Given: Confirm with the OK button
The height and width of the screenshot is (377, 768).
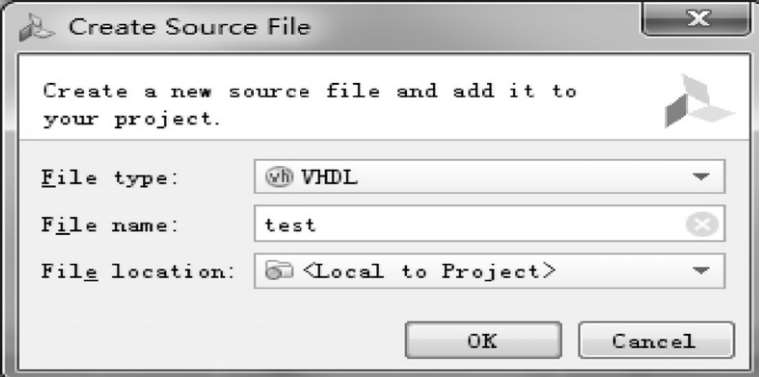Looking at the screenshot, I should [x=483, y=340].
